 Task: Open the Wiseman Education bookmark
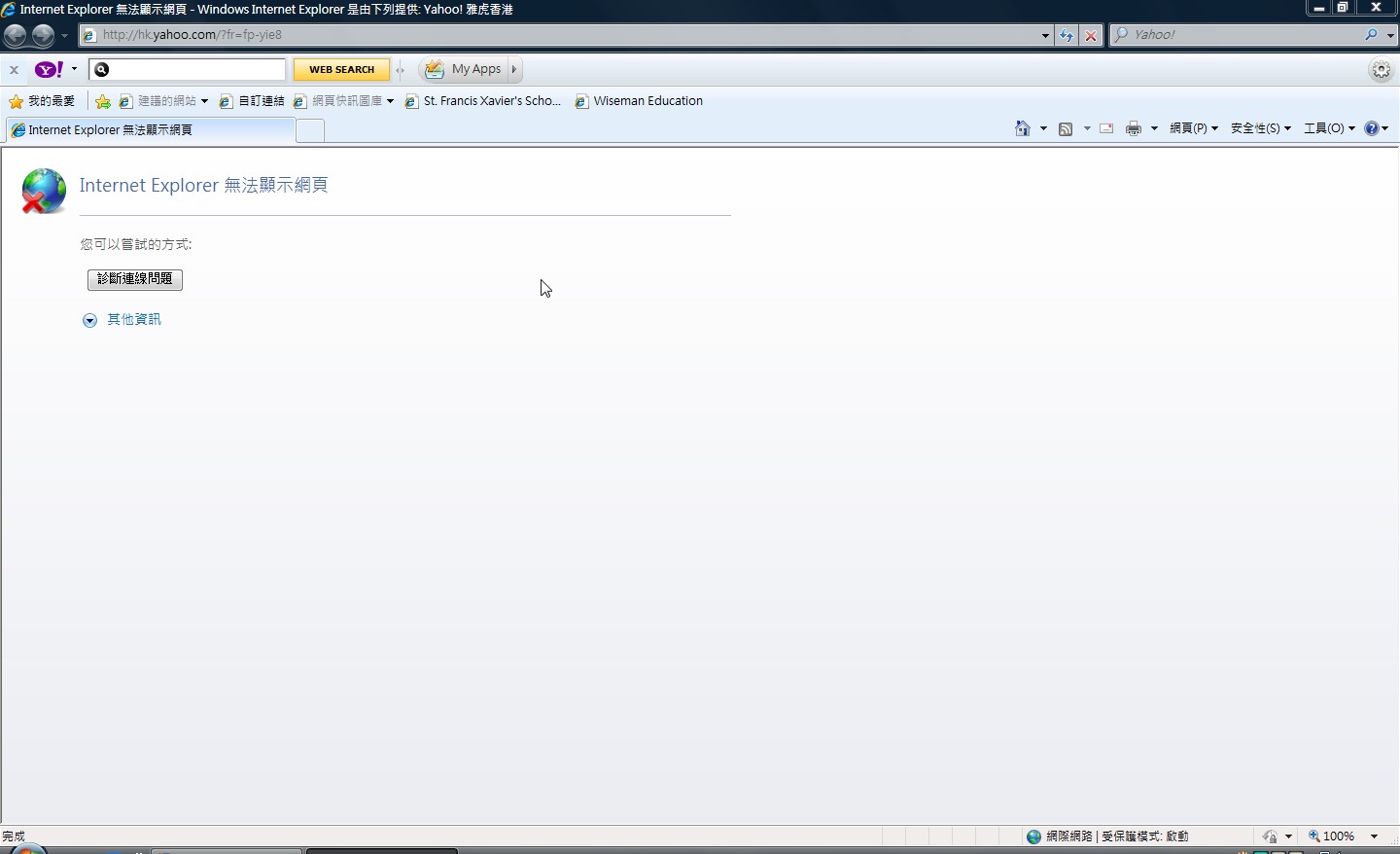pyautogui.click(x=639, y=101)
